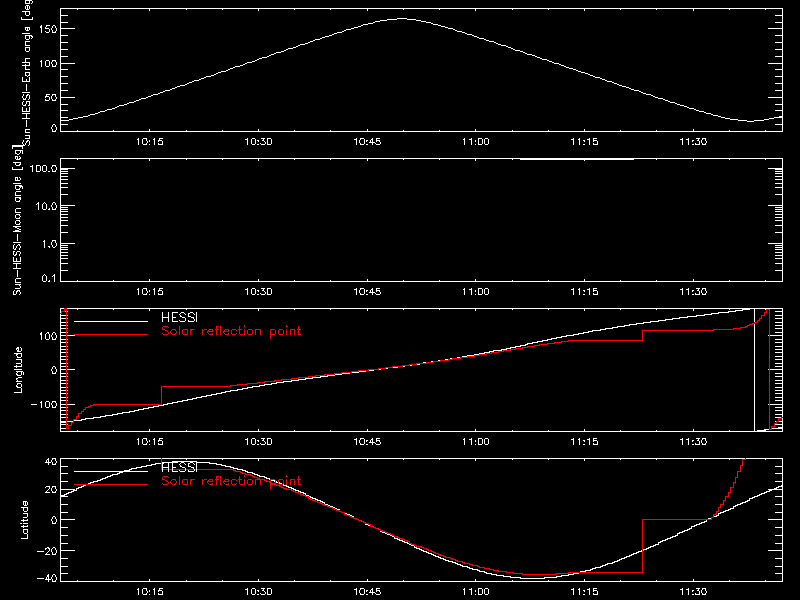This screenshot has width=800, height=600.
Task: Select Solar reflection point legend in the Latitude plot
Action: (231, 481)
